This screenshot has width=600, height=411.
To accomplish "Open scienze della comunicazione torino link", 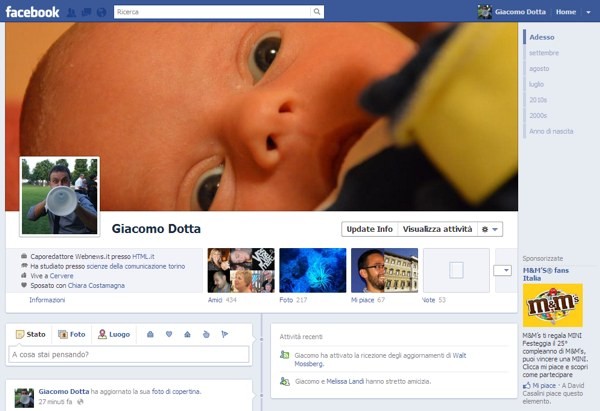I will pos(136,266).
